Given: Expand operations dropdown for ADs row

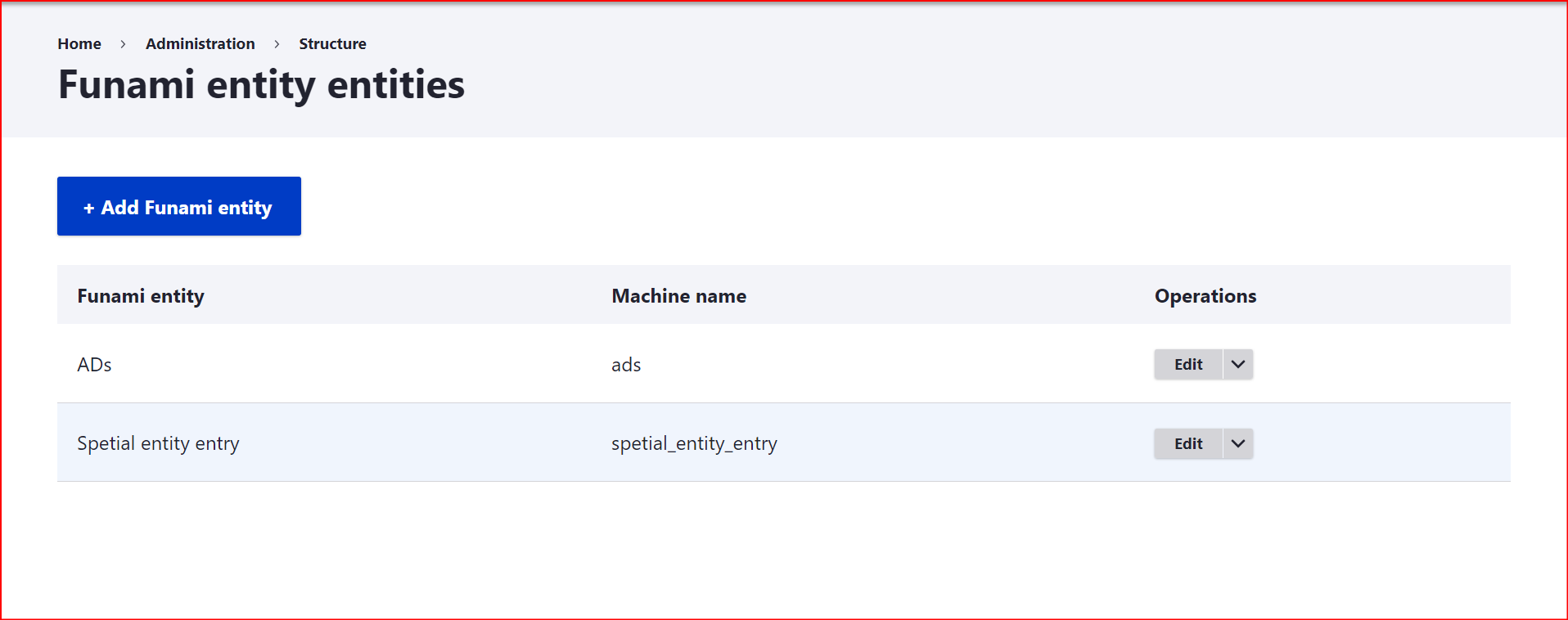Looking at the screenshot, I should click(x=1238, y=365).
